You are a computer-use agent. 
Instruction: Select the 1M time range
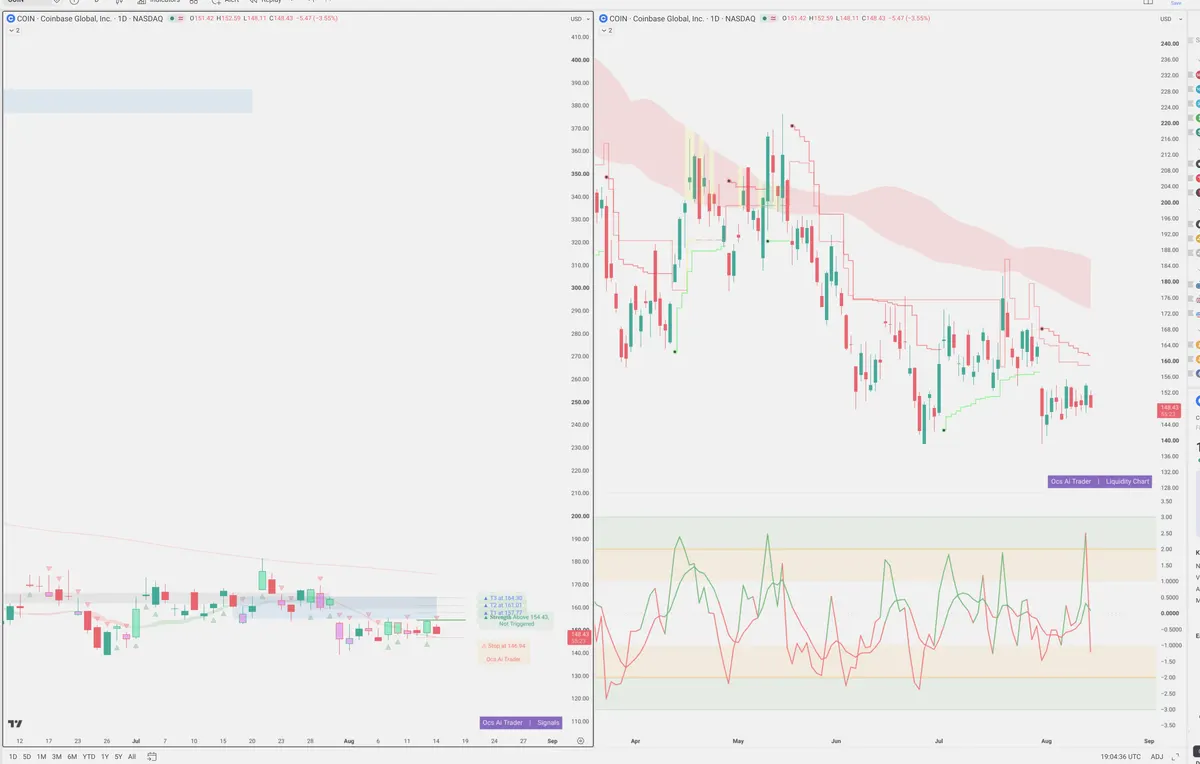tap(41, 756)
